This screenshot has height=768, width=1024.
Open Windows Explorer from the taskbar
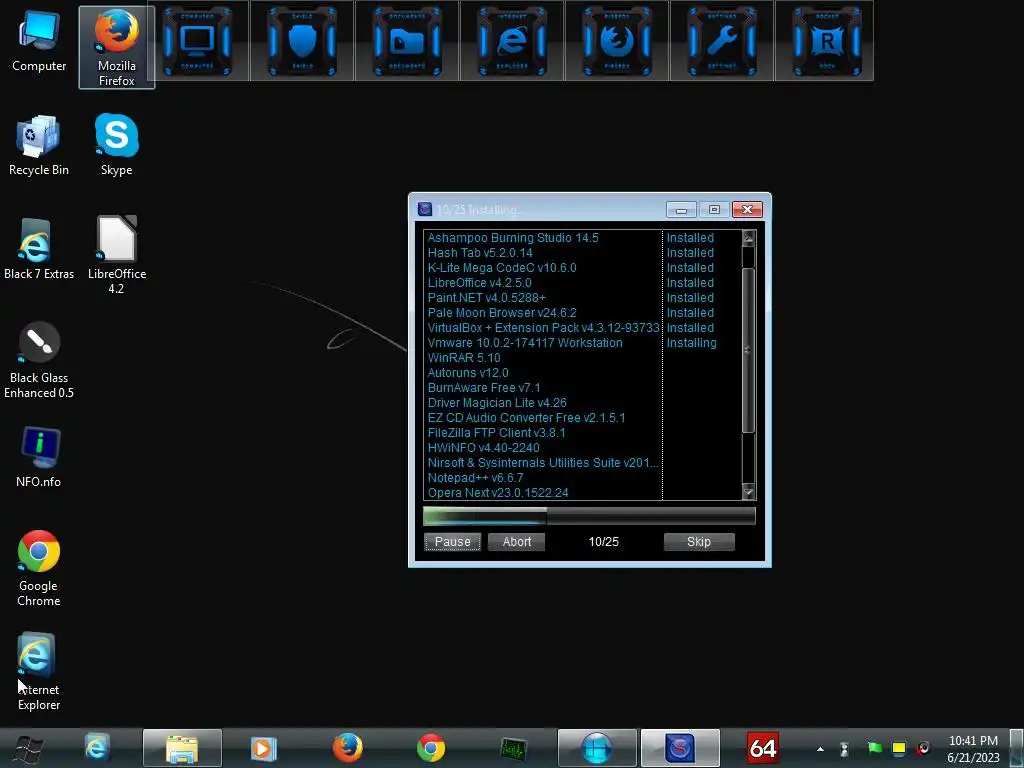pos(182,748)
